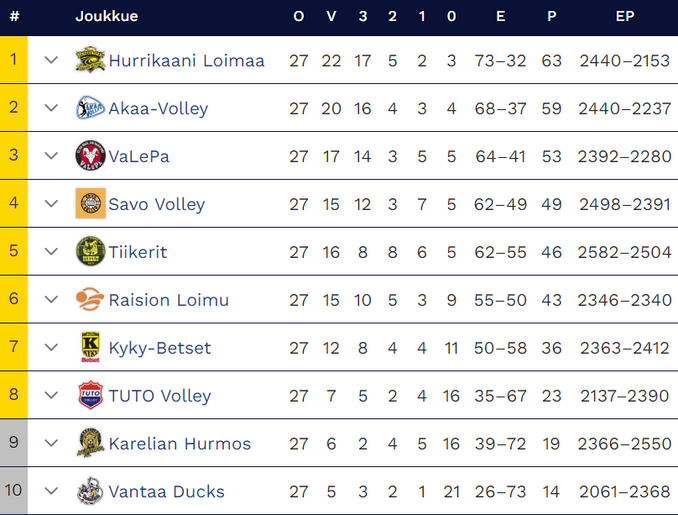
Task: Click the VaLePa team logo
Action: 90,156
